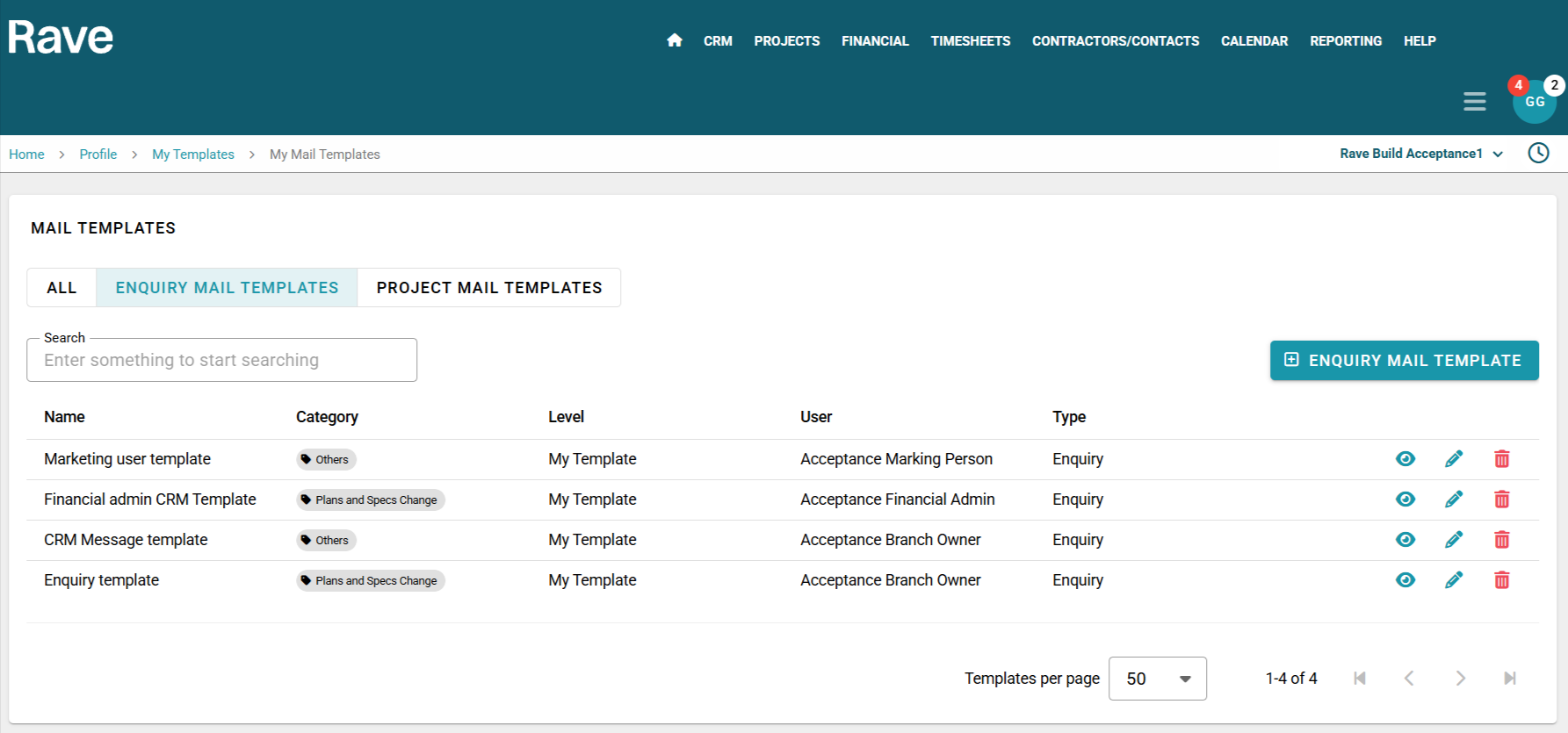Open the FINANCIAL menu
This screenshot has width=1568, height=733.
click(874, 41)
